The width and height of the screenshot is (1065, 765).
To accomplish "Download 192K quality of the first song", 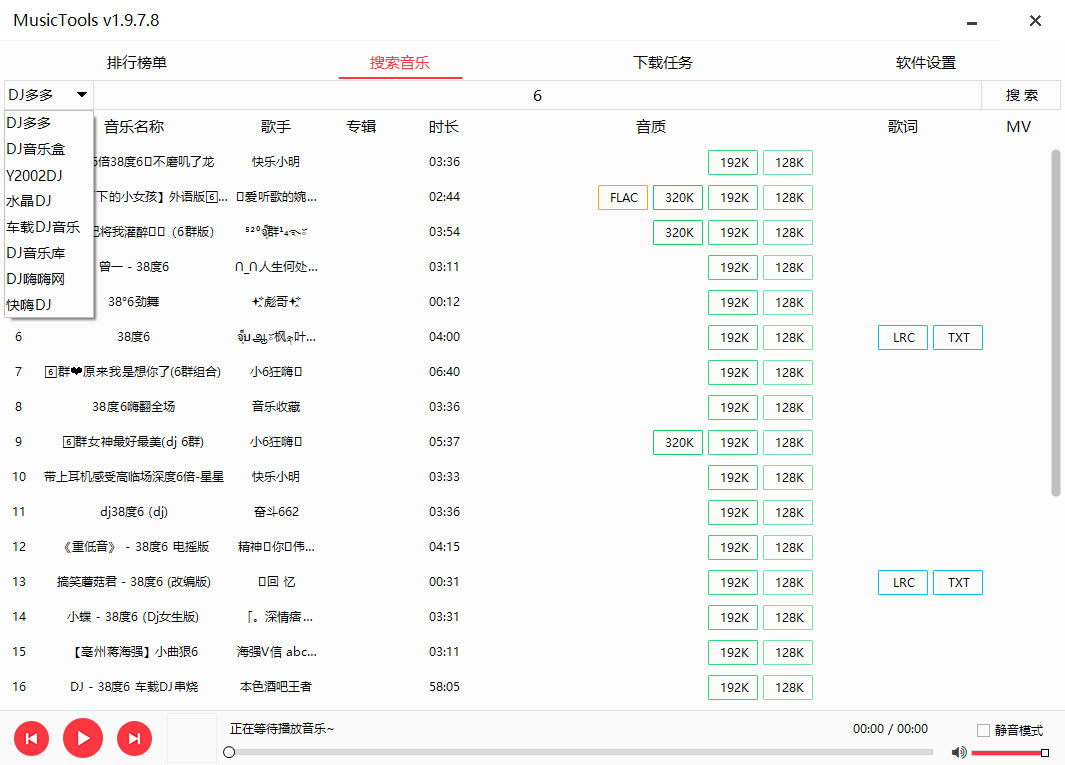I will pos(732,162).
